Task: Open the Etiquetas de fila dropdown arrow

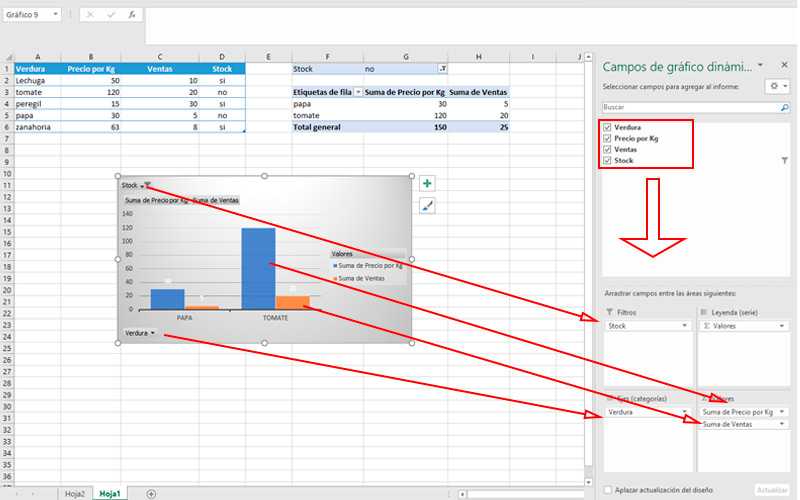Action: (x=358, y=92)
